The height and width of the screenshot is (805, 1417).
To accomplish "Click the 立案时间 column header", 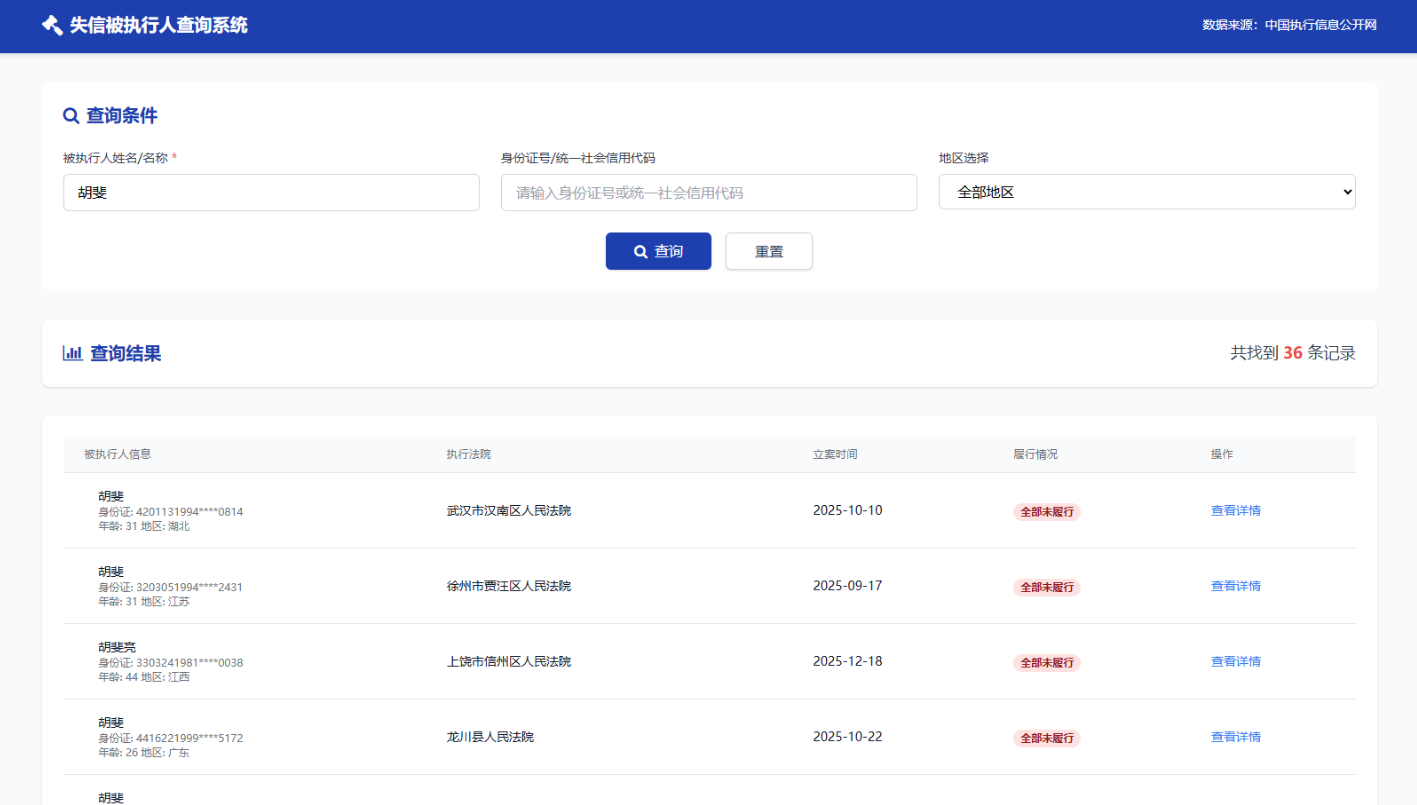I will (x=834, y=454).
